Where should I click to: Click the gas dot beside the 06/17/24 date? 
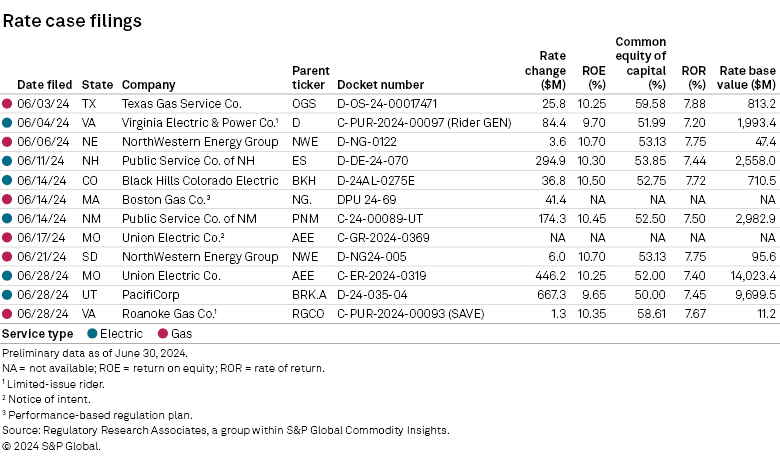(x=7, y=237)
